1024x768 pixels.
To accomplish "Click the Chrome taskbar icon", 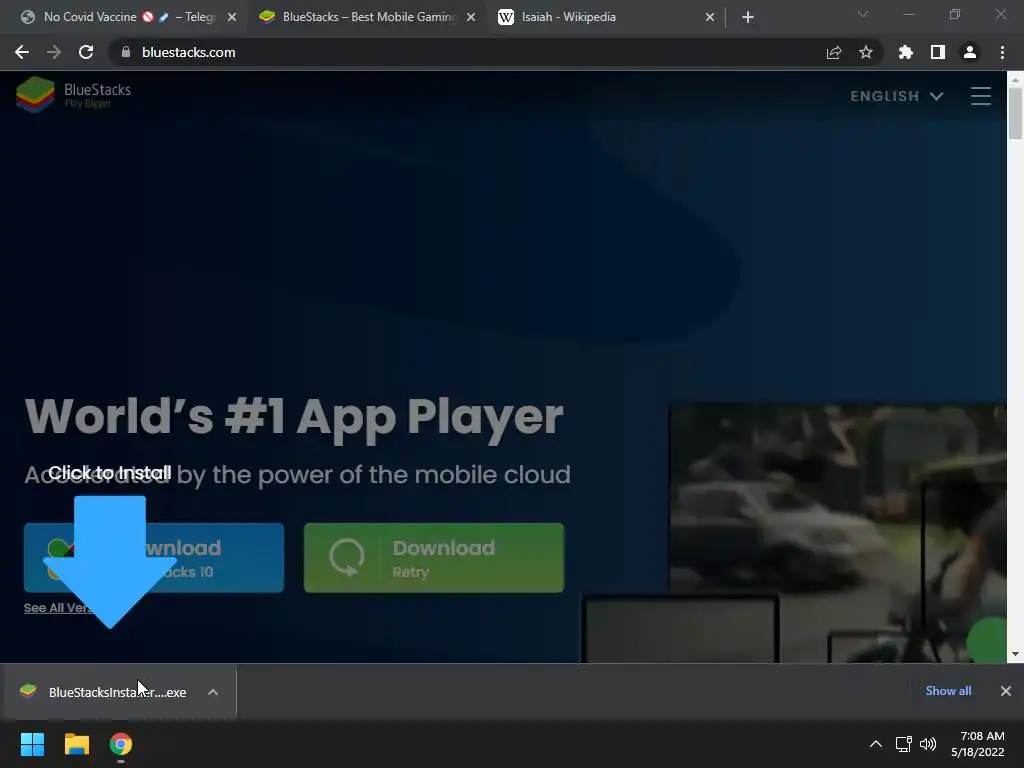I will [x=121, y=744].
